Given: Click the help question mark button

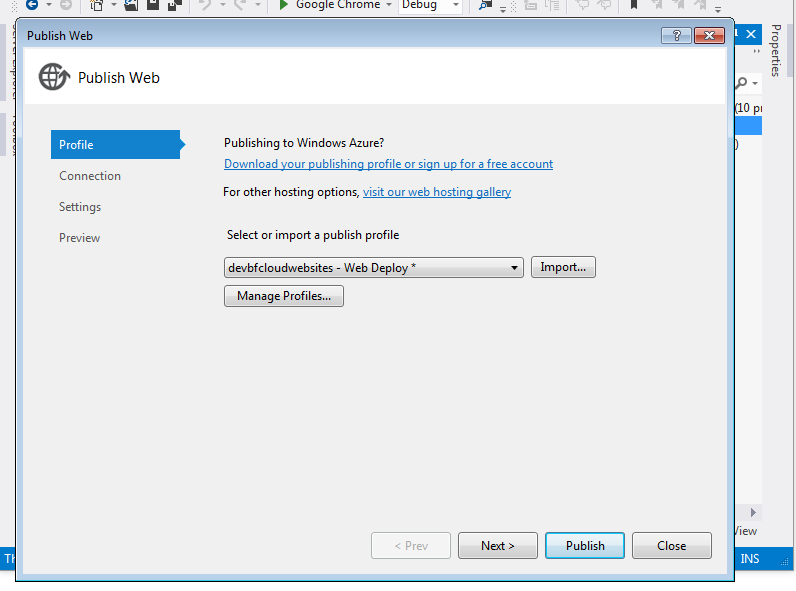Looking at the screenshot, I should point(676,36).
